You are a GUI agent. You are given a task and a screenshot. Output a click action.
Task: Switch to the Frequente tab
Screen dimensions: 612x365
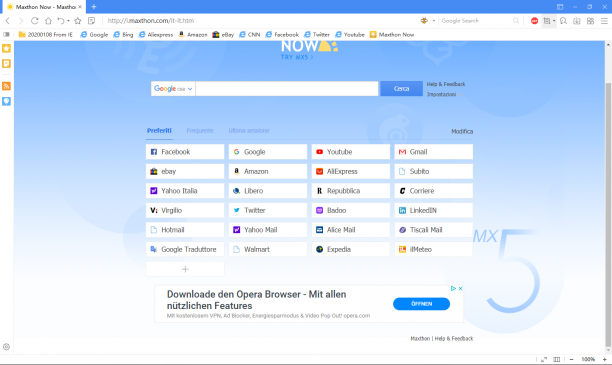tap(200, 131)
